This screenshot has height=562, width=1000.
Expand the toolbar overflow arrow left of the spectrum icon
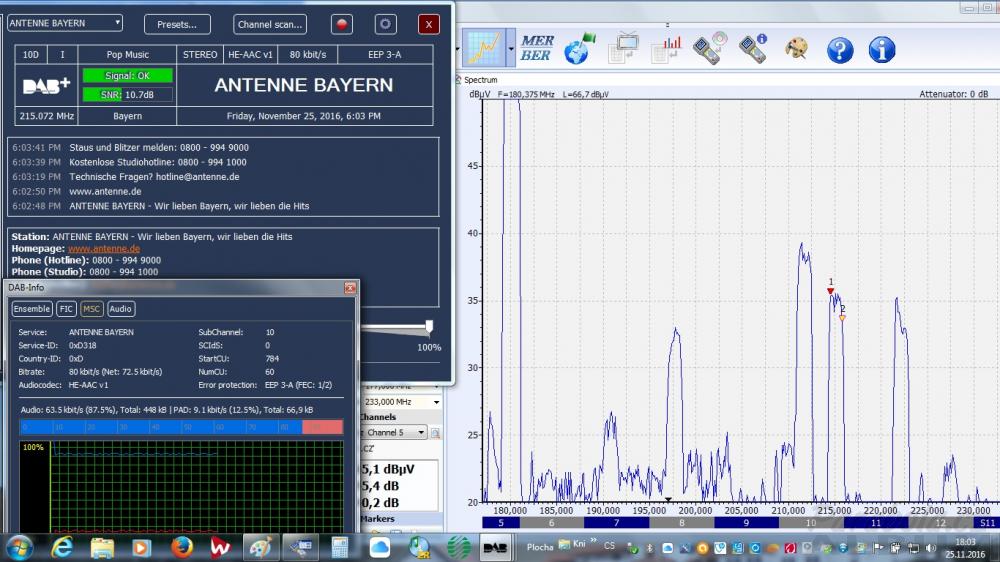[x=457, y=48]
